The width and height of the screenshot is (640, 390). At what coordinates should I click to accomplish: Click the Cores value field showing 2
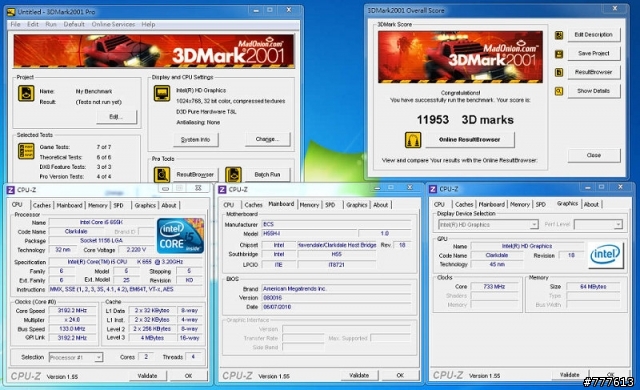pyautogui.click(x=146, y=357)
